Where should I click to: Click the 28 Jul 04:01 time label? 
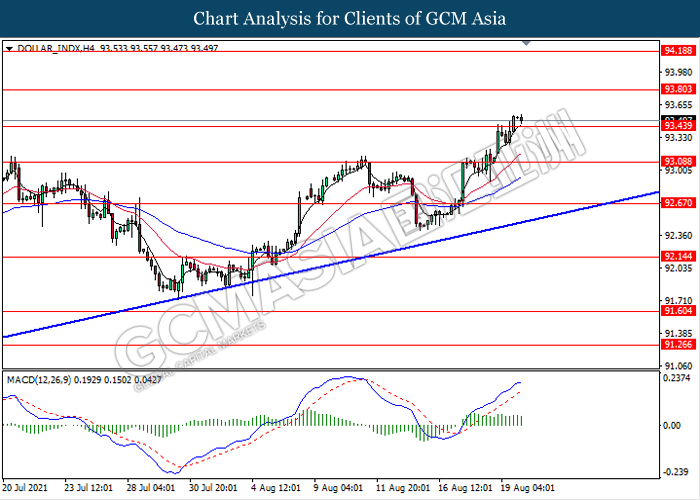pos(150,488)
